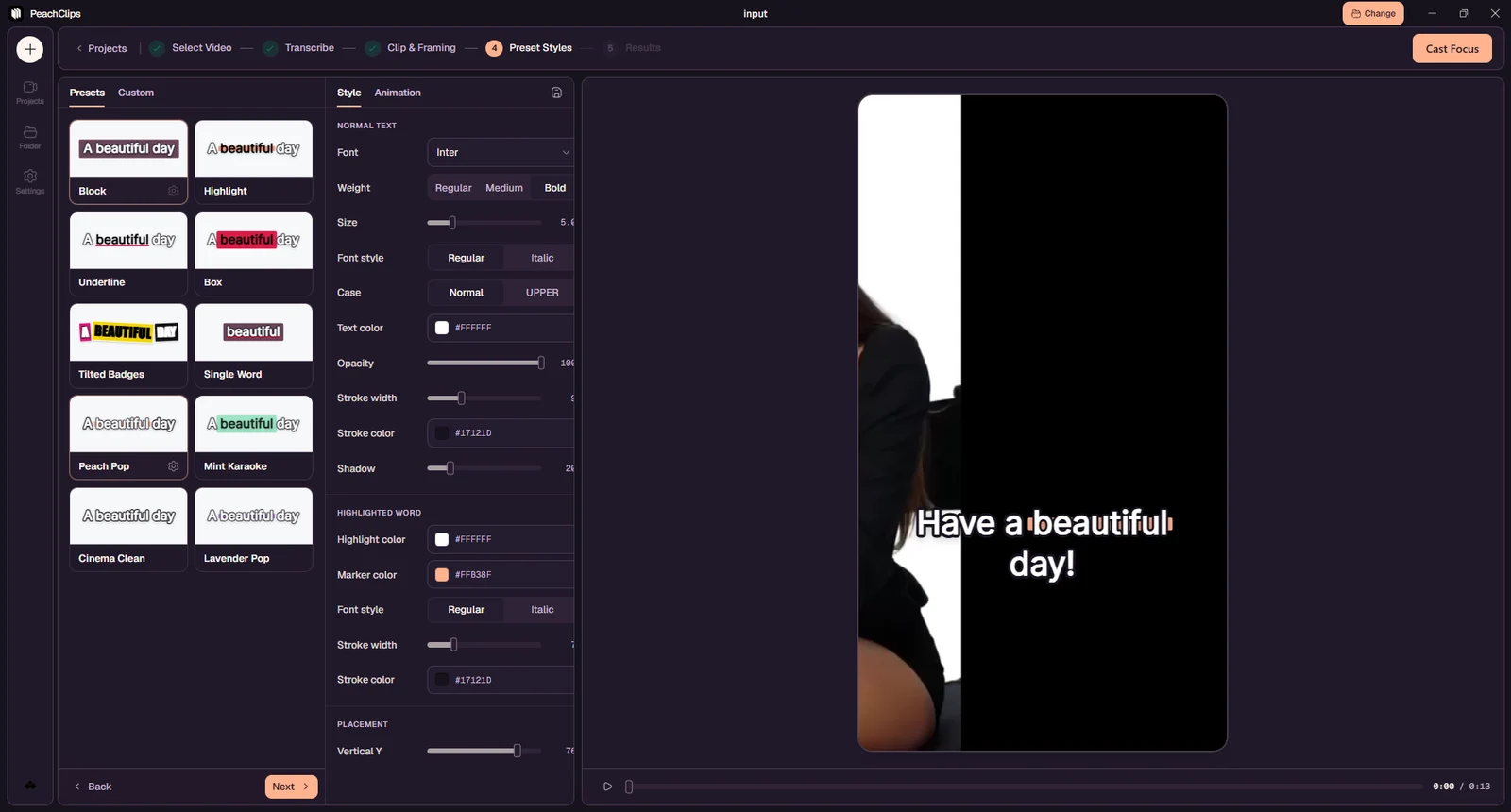Click the save preset icon beside Animation
Image resolution: width=1511 pixels, height=812 pixels.
556,93
